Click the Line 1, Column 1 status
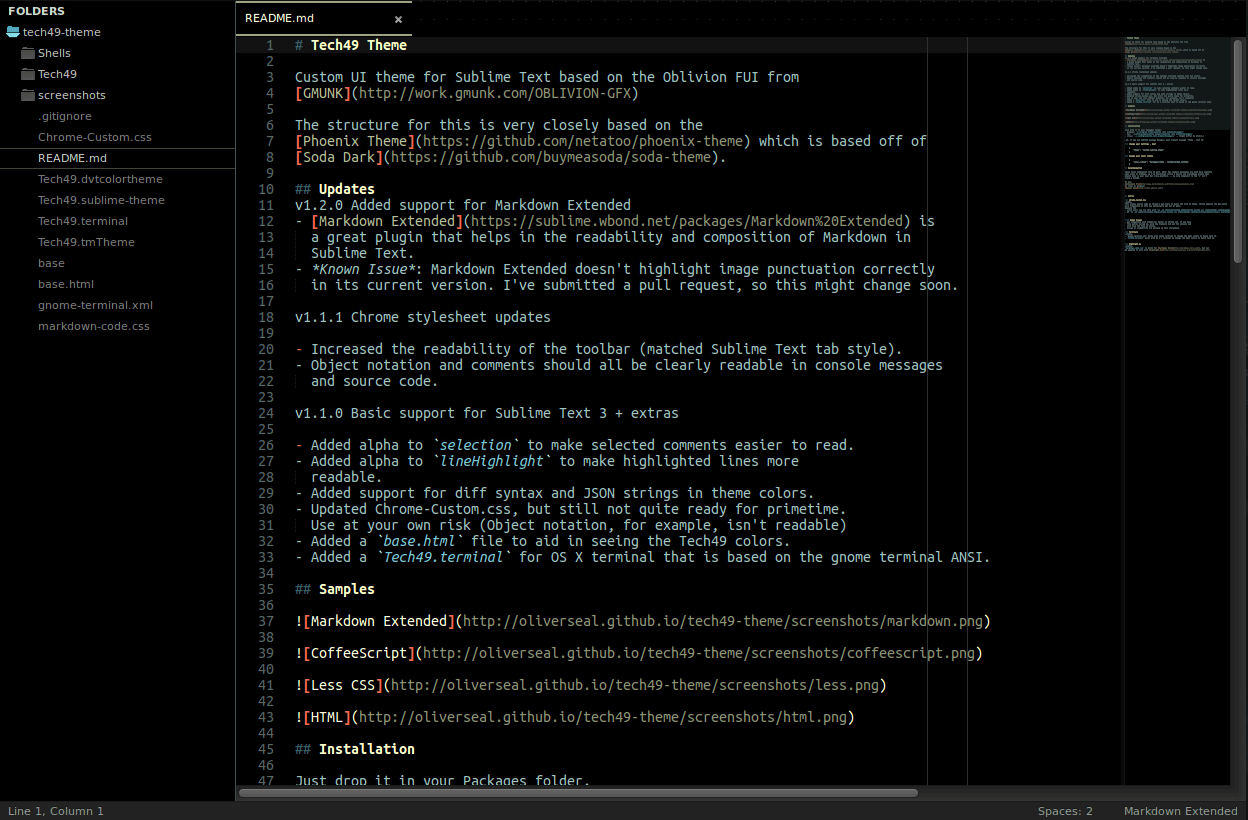 (x=56, y=811)
